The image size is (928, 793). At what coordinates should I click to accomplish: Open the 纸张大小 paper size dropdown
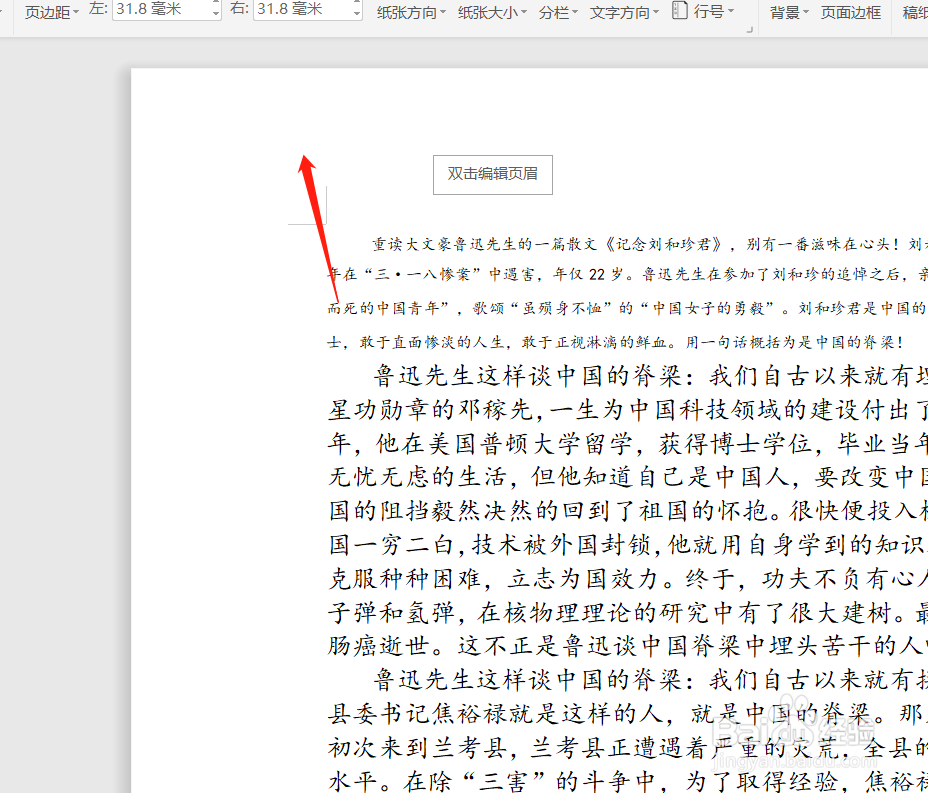[x=488, y=13]
